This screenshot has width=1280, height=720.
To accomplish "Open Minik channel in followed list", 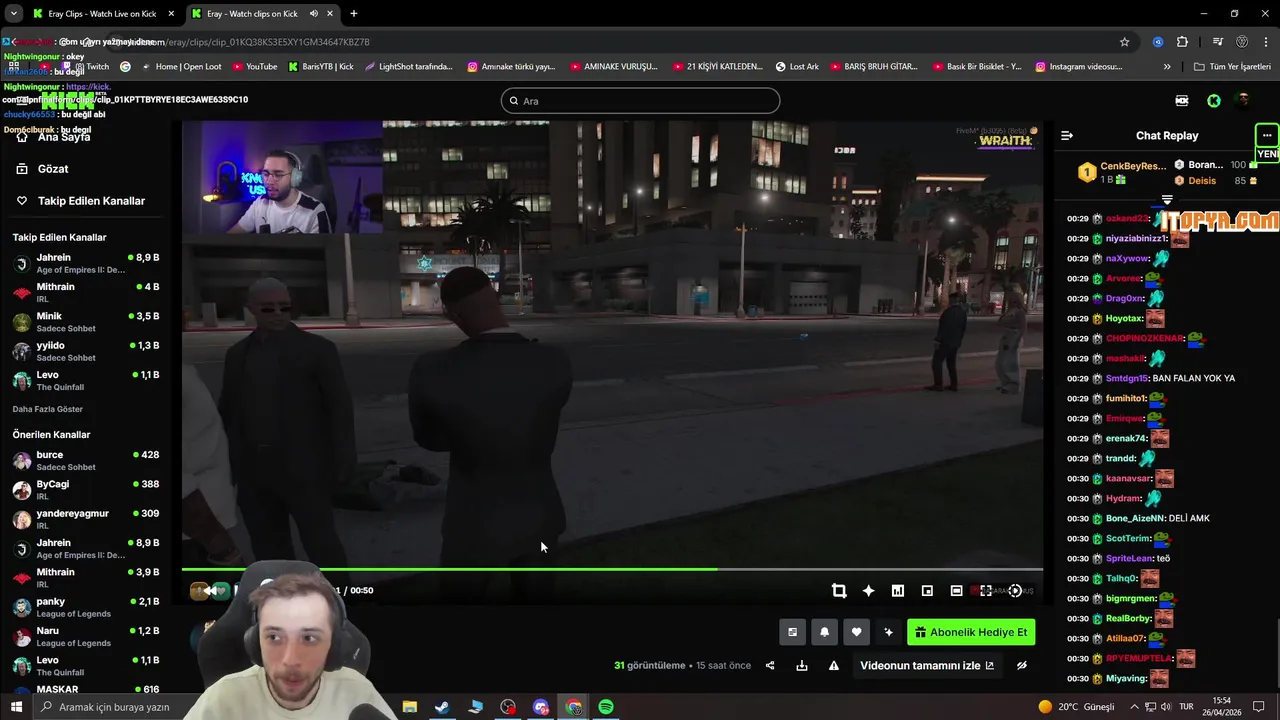I will coord(87,322).
